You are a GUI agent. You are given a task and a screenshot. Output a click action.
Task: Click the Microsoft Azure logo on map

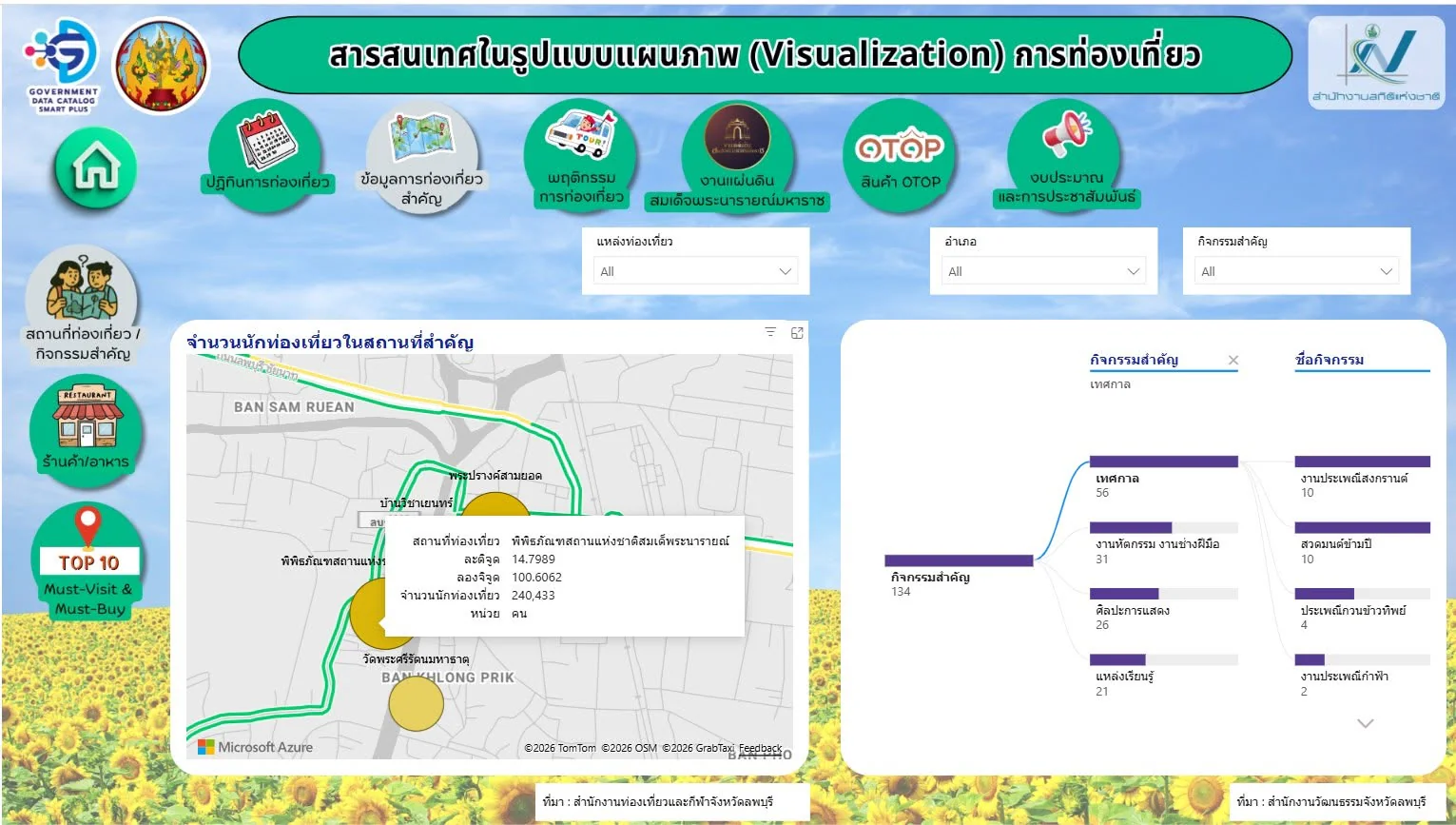pyautogui.click(x=255, y=747)
